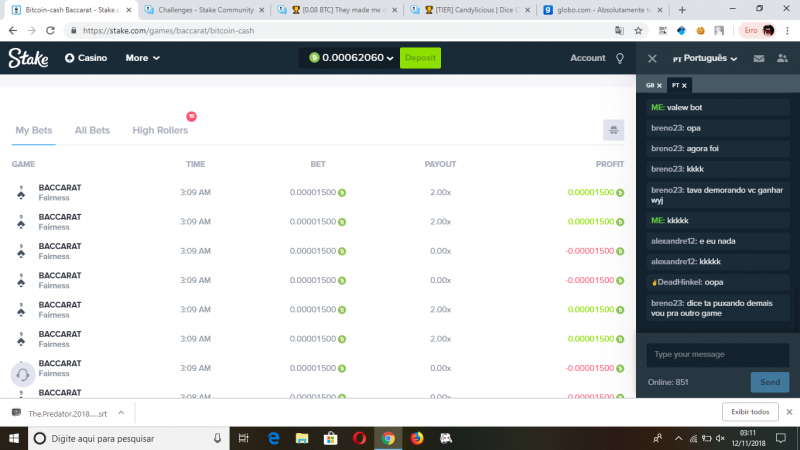Open Opera browser from taskbar

[x=359, y=438]
